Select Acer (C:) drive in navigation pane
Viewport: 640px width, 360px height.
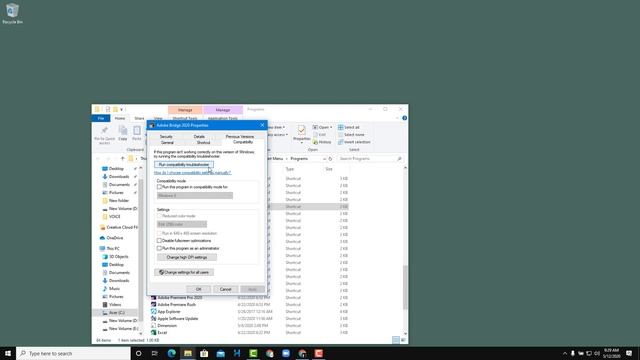[x=113, y=313]
